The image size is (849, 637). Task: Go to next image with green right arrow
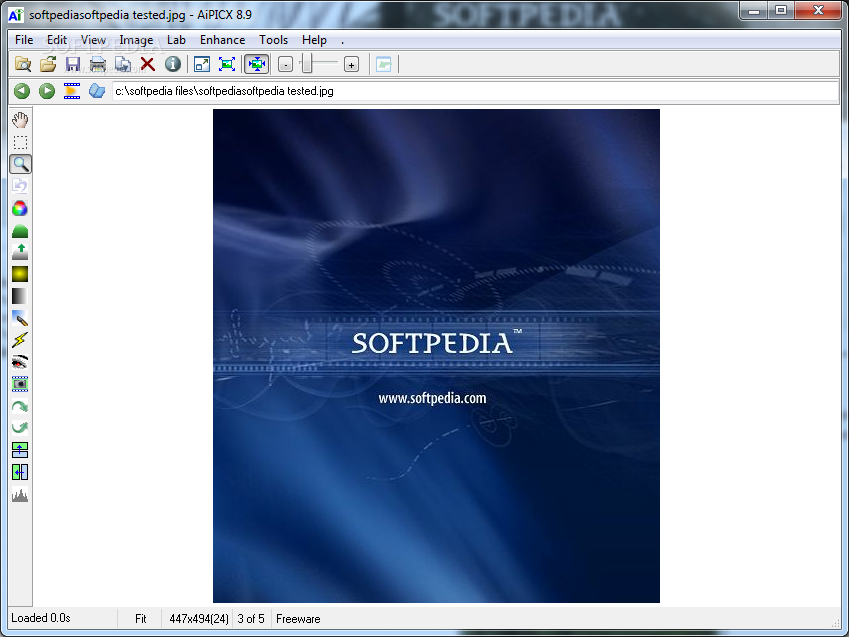pos(47,91)
